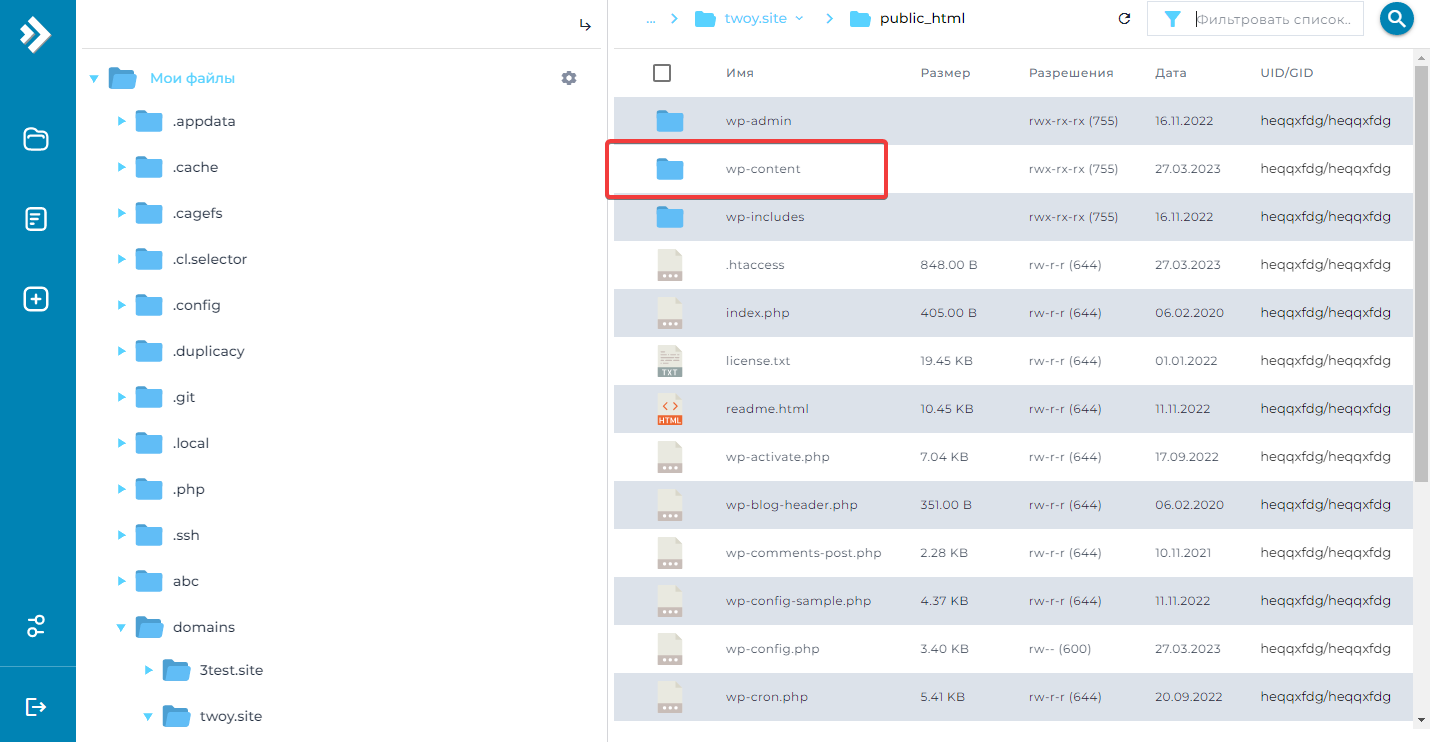The image size is (1430, 742).
Task: Click the gear icon next to Мои файлы
Action: [569, 78]
